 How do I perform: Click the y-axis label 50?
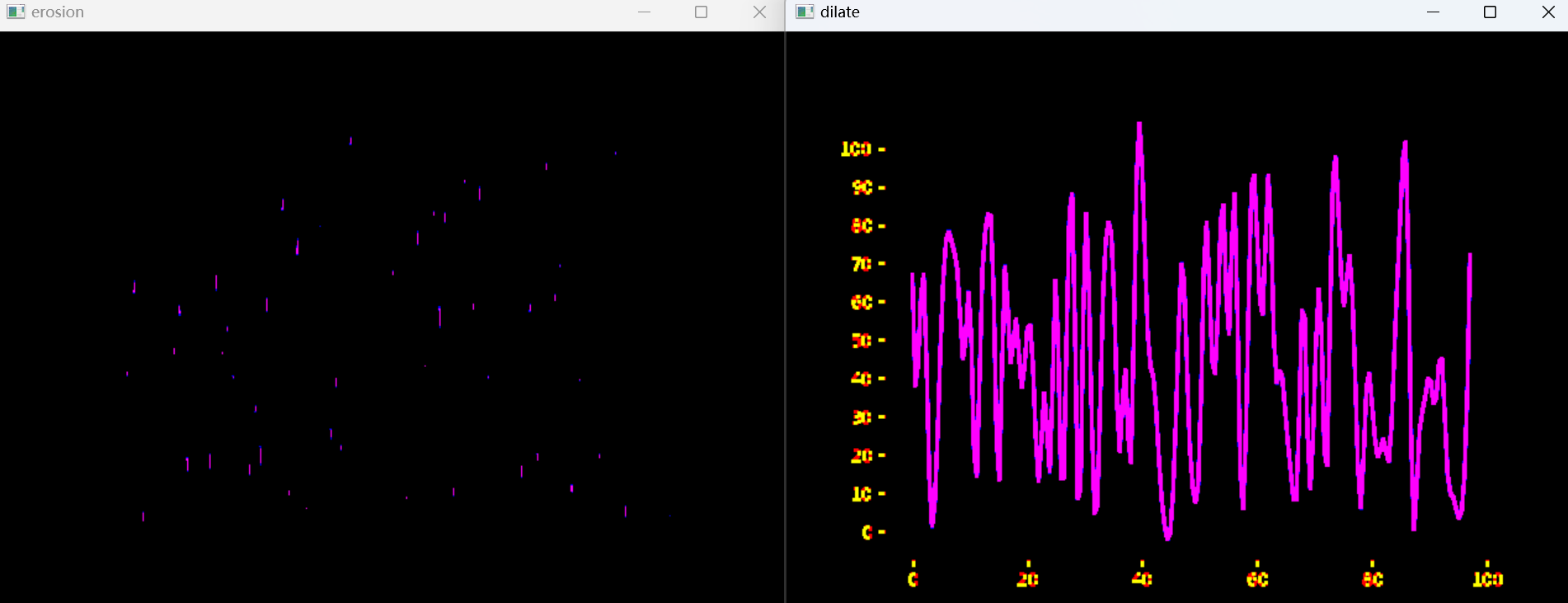click(861, 341)
